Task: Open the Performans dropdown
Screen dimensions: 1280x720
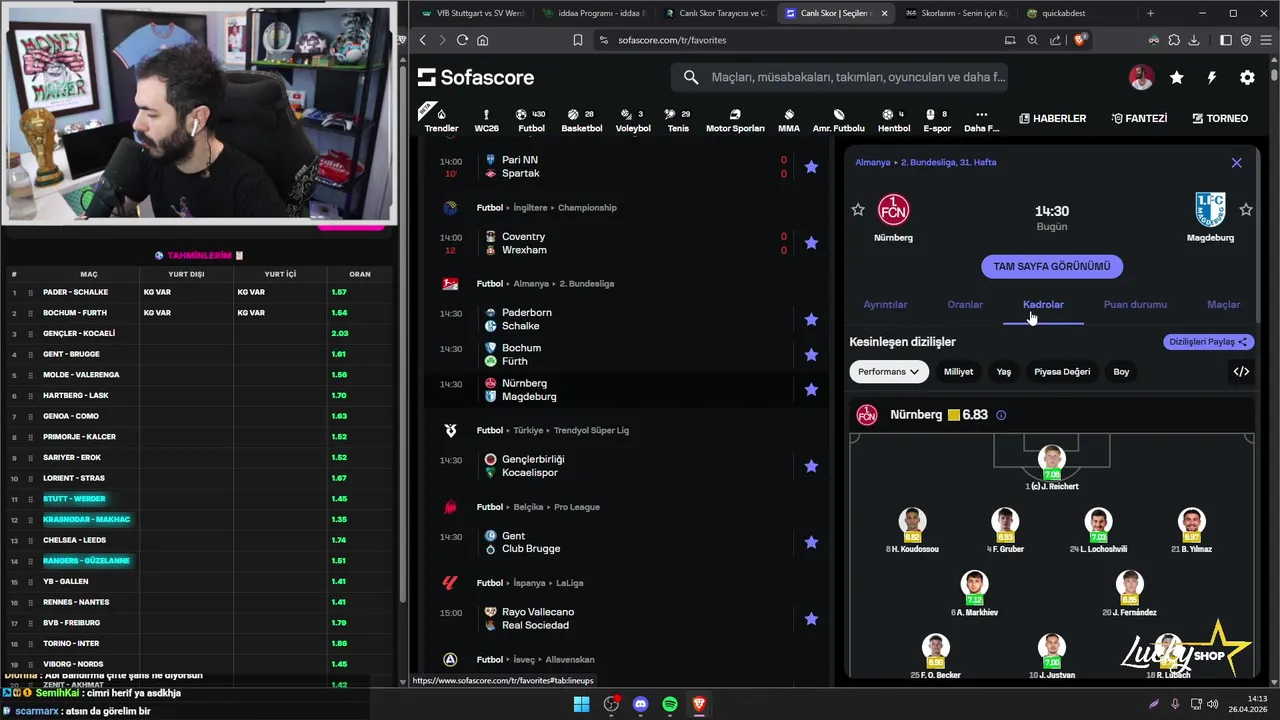Action: tap(888, 371)
